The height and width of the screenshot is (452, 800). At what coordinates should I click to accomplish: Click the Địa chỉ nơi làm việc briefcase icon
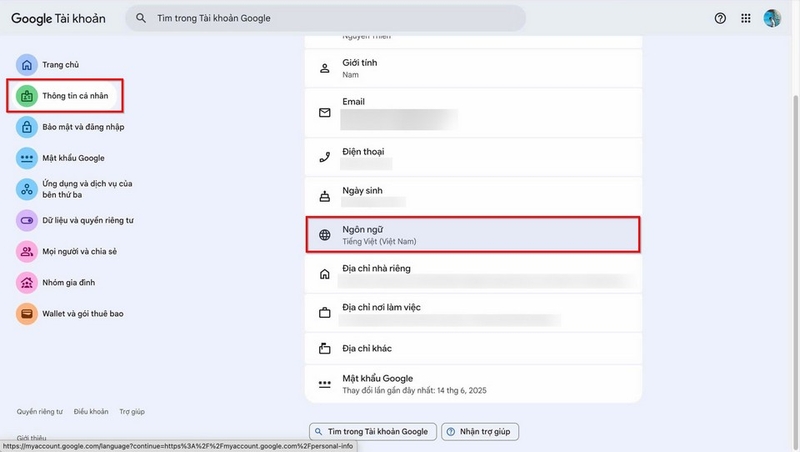click(x=324, y=313)
